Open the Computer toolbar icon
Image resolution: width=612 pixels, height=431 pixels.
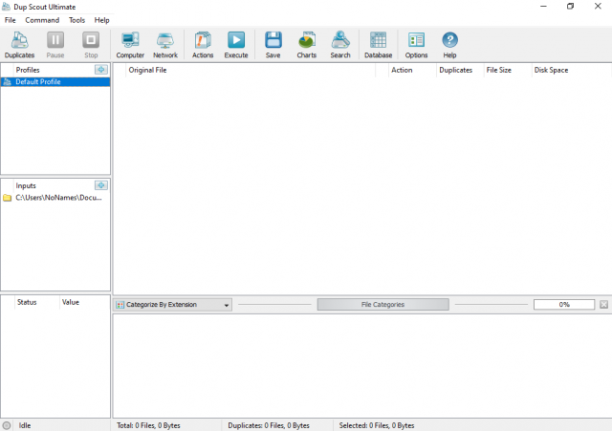pos(130,45)
